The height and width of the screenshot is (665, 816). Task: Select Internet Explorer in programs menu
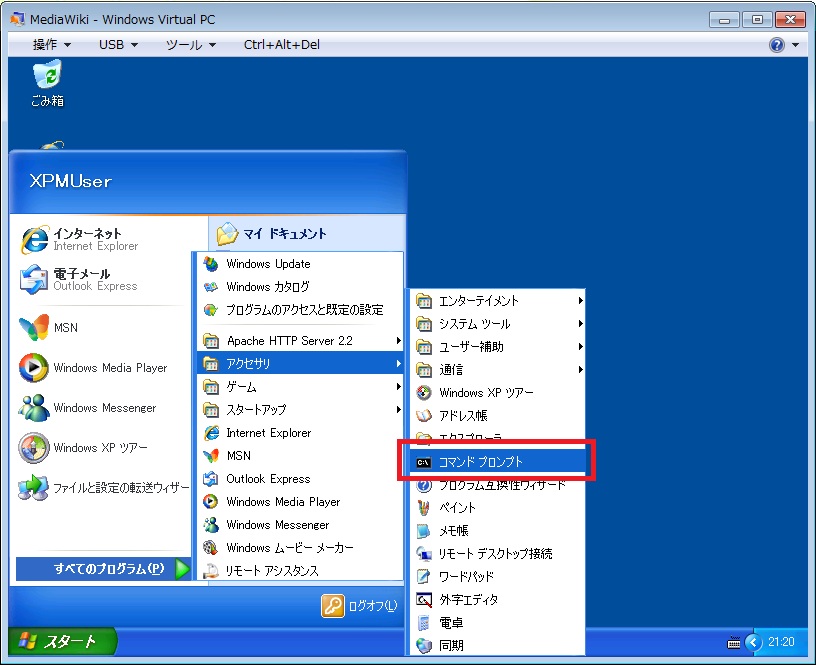(300, 433)
